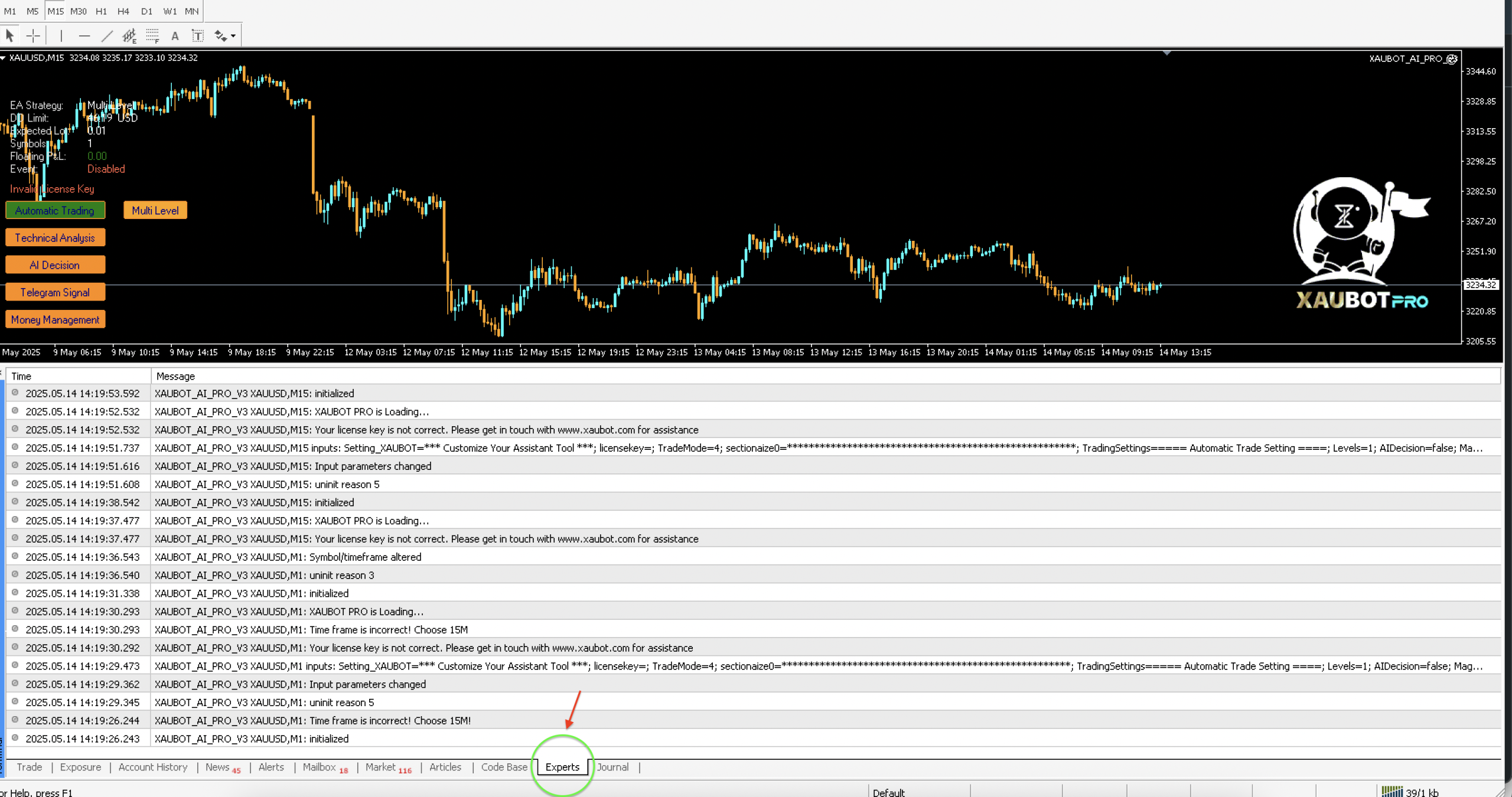Open the Mailbox tab
Viewport: 1512px width, 797px height.
click(x=325, y=767)
